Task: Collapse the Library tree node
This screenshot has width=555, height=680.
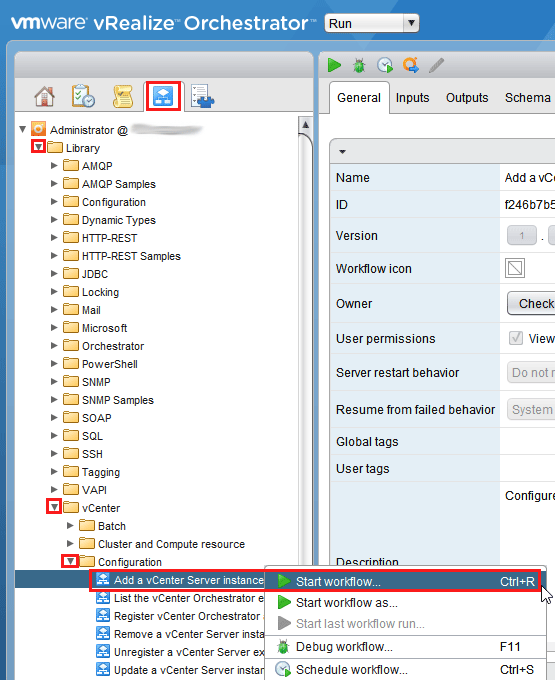Action: click(x=39, y=147)
